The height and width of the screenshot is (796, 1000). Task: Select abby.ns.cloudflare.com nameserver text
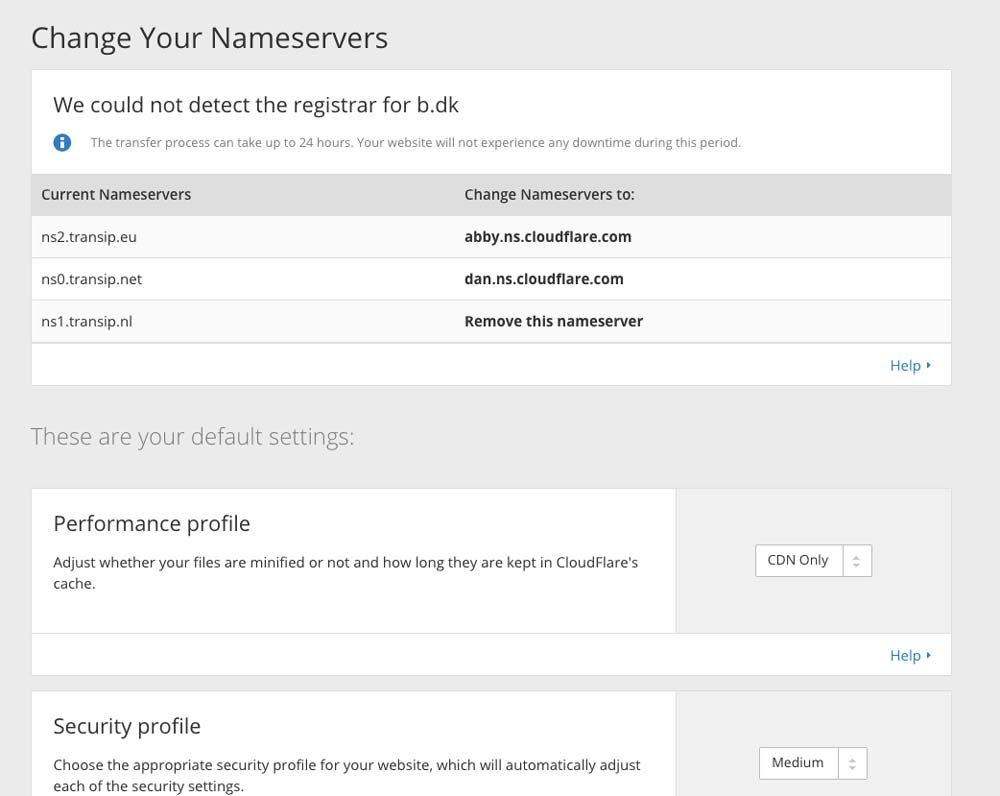tap(547, 237)
